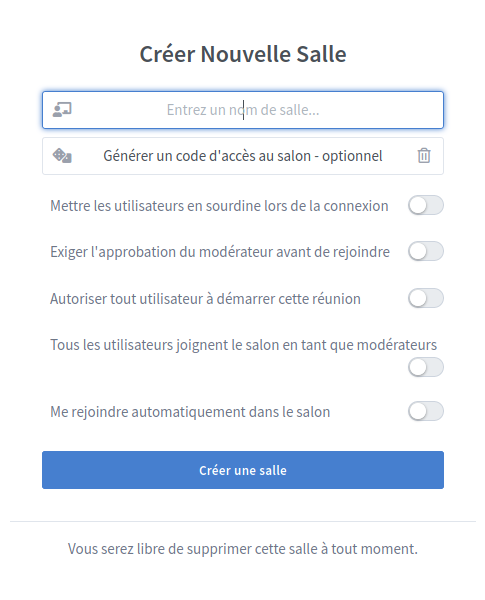Click the 'Créer une salle' button
Image resolution: width=485 pixels, height=600 pixels.
coord(243,470)
